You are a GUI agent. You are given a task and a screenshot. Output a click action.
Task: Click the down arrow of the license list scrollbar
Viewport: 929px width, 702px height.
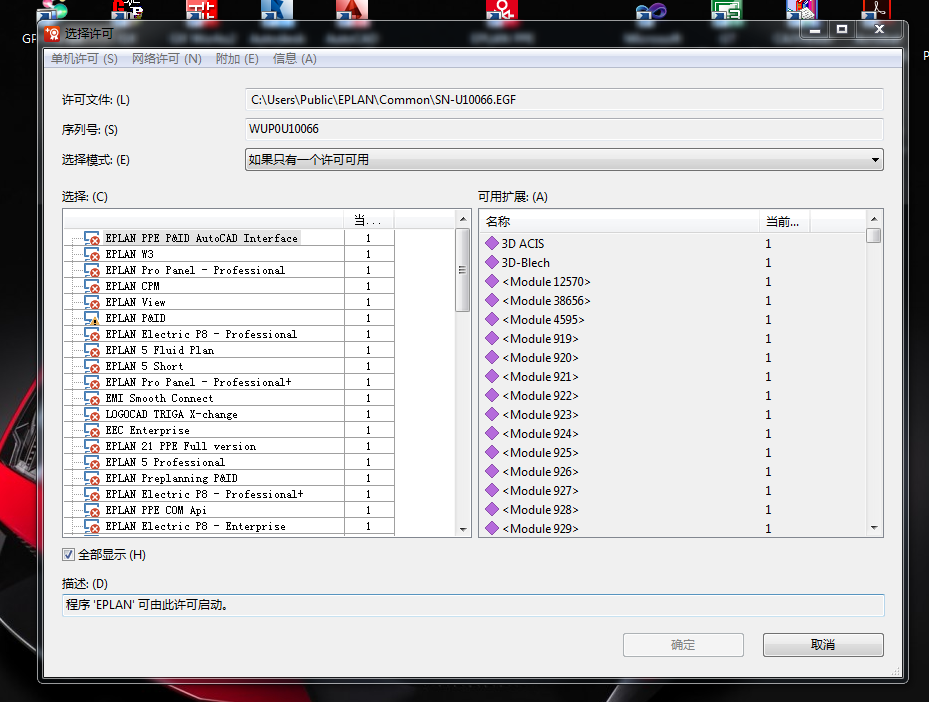click(463, 529)
